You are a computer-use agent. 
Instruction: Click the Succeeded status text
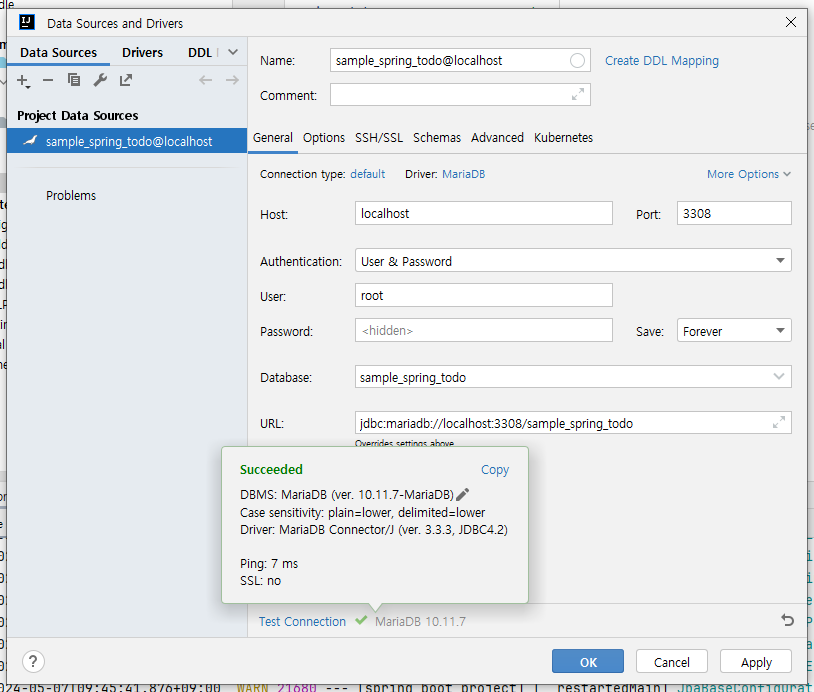(271, 469)
